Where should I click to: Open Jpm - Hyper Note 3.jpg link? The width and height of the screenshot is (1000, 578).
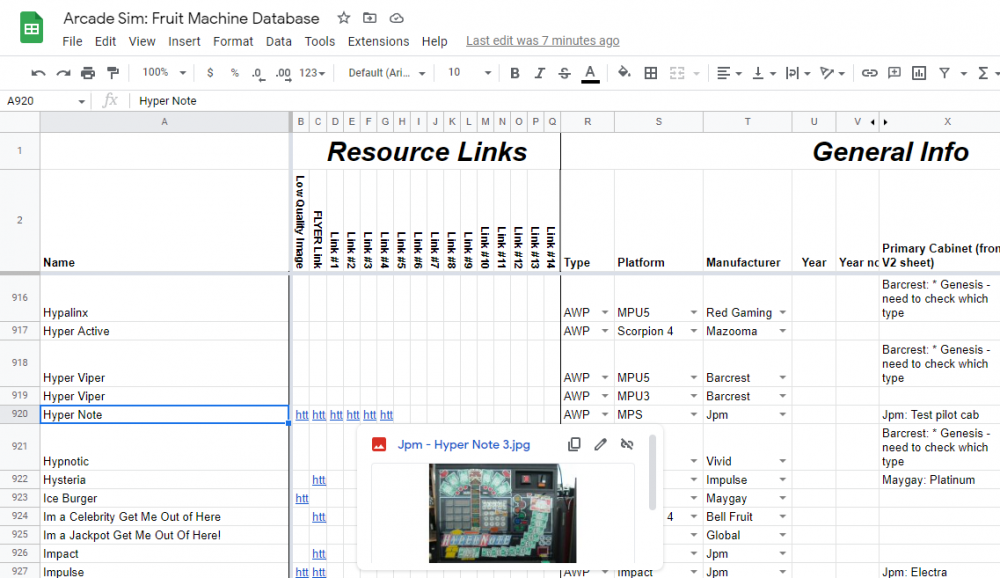[464, 445]
